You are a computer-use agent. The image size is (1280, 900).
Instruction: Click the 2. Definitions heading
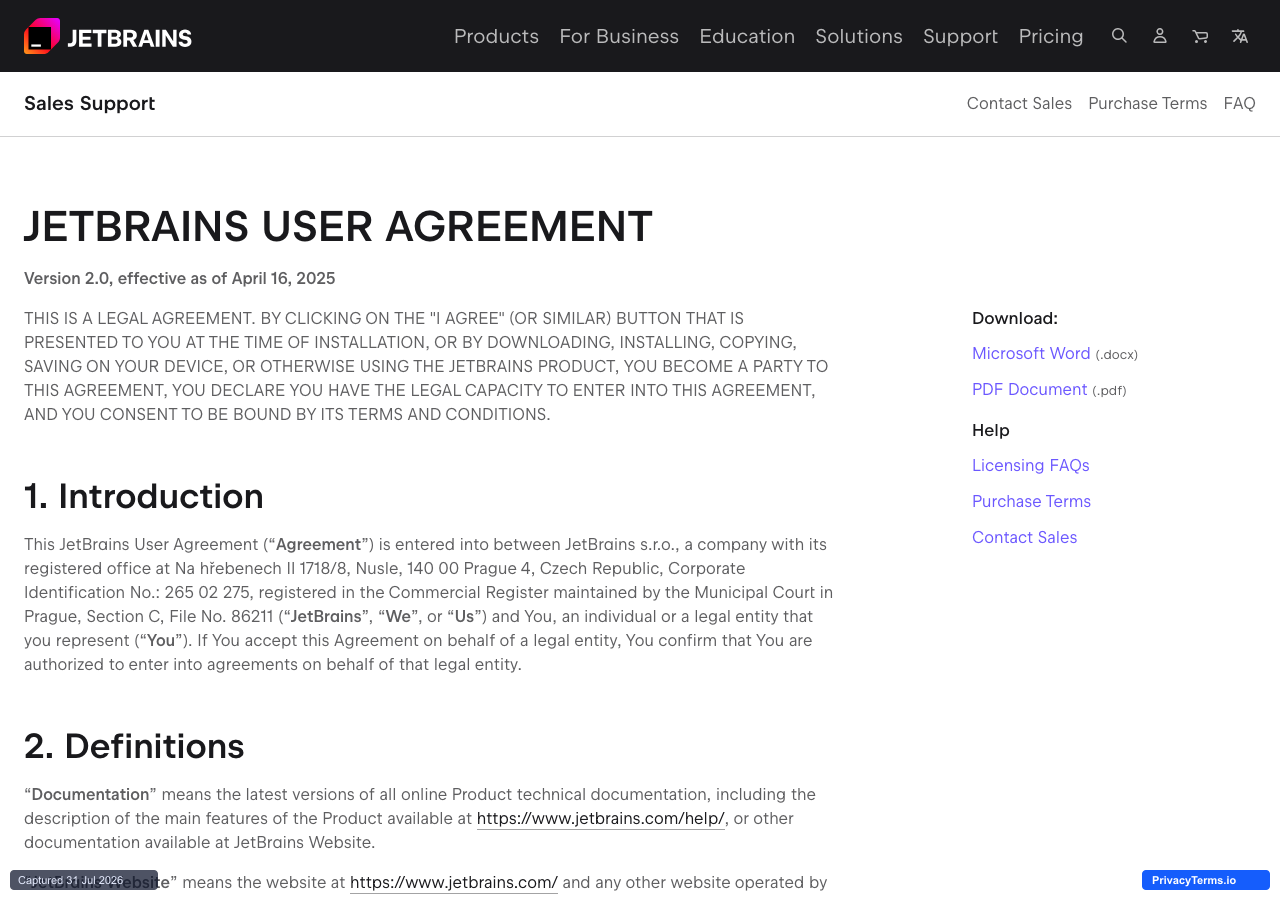[134, 746]
